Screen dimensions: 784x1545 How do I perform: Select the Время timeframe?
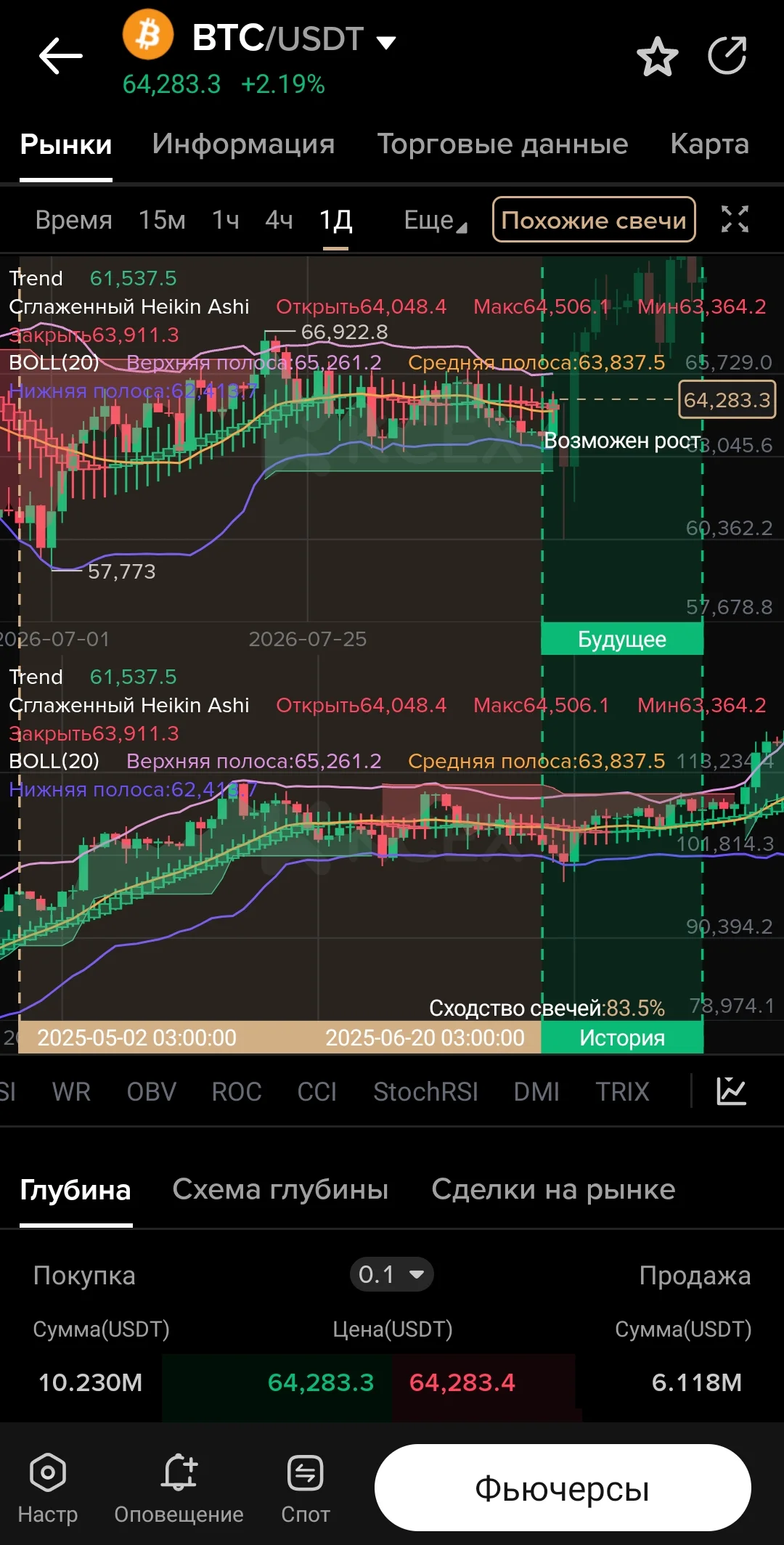(x=73, y=220)
